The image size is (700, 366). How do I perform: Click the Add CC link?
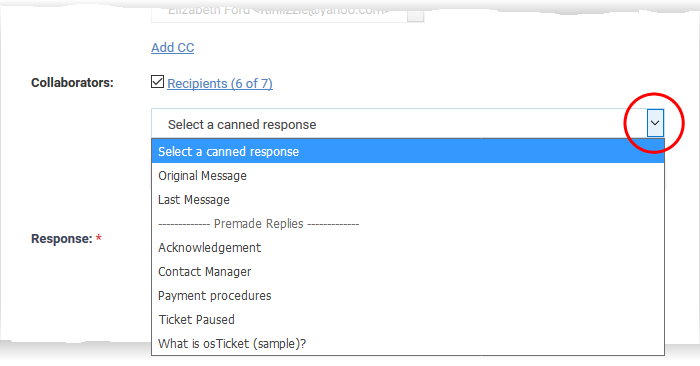pyautogui.click(x=172, y=47)
